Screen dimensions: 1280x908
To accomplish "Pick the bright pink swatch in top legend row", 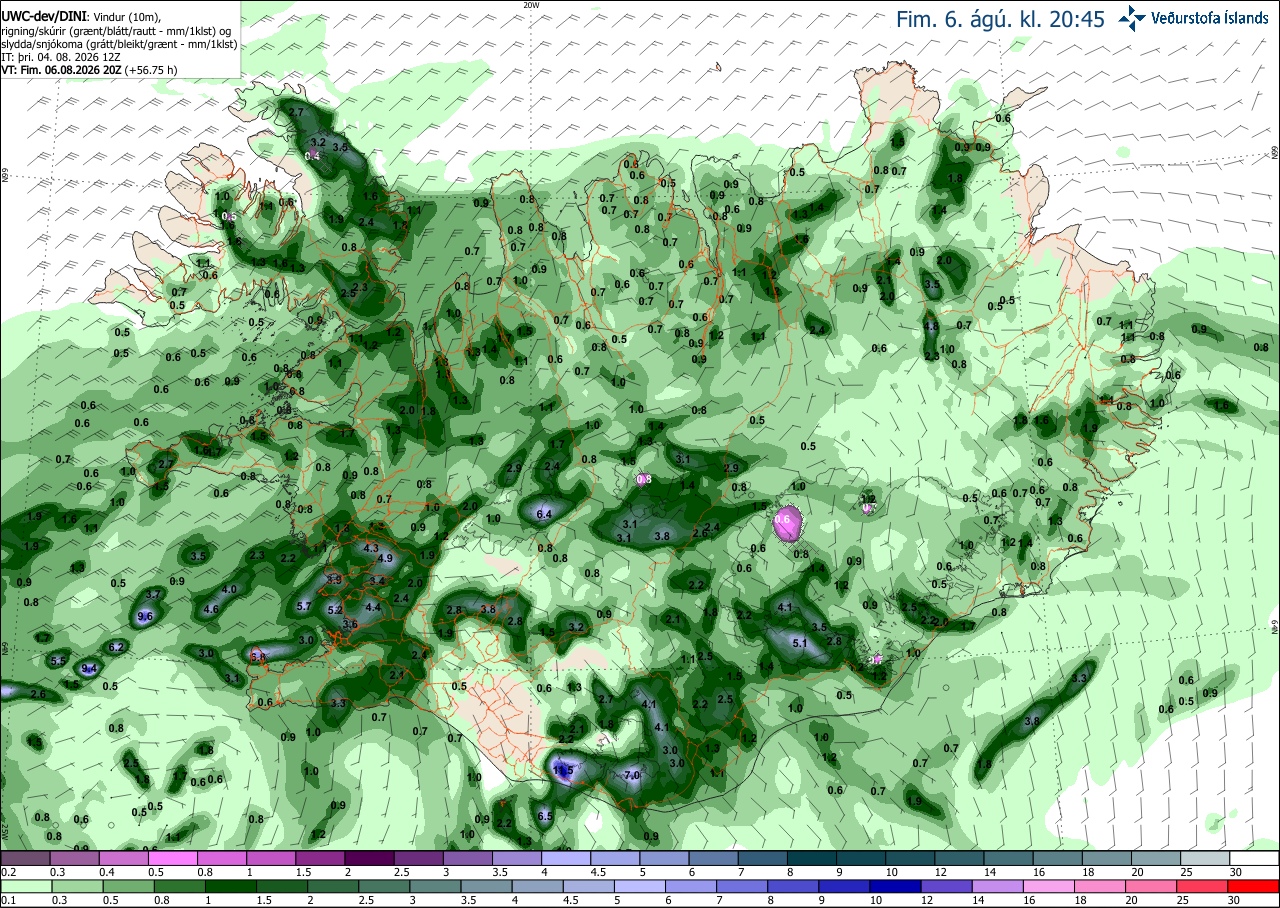I will click(172, 858).
